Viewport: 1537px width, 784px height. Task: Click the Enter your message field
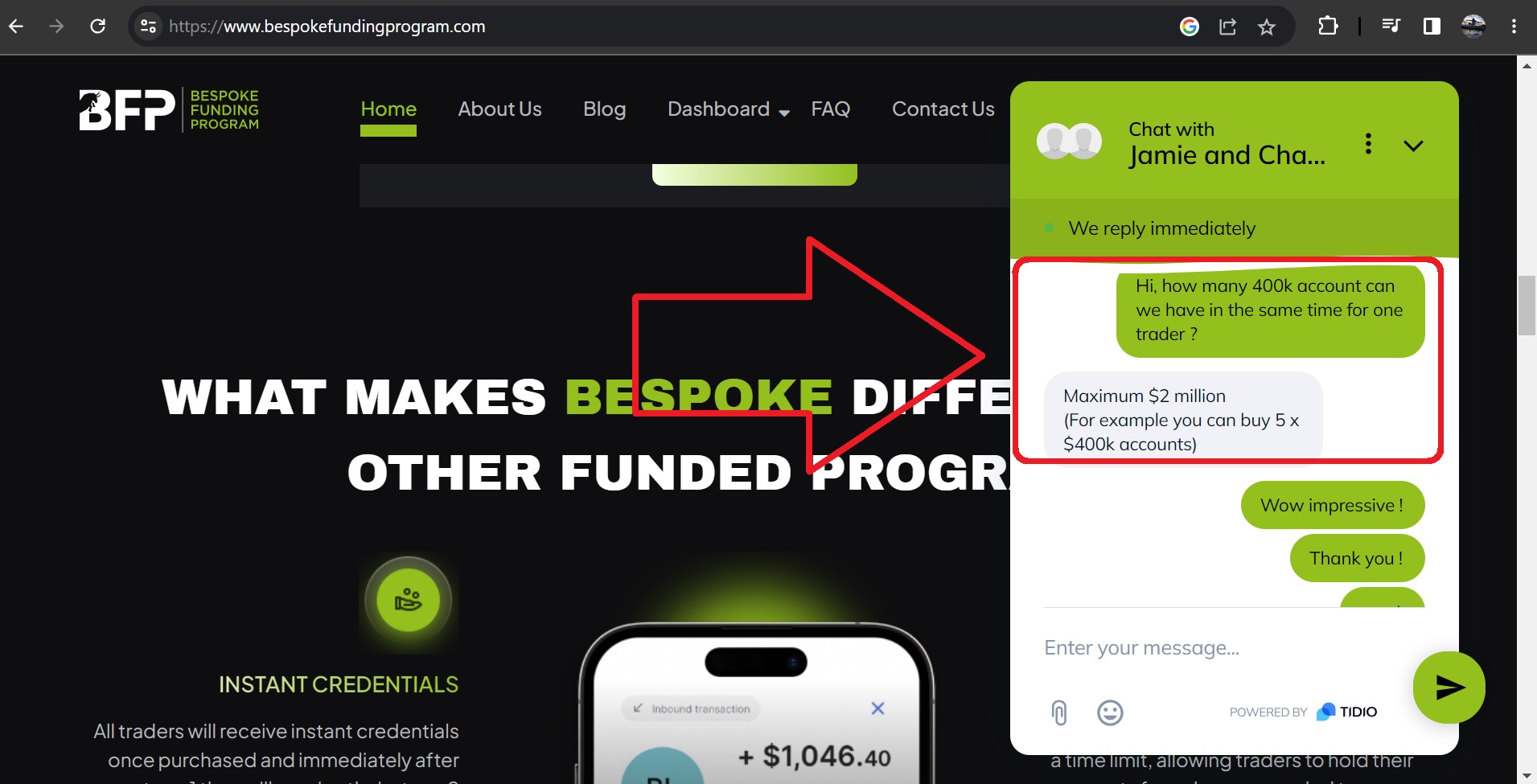coord(1223,648)
